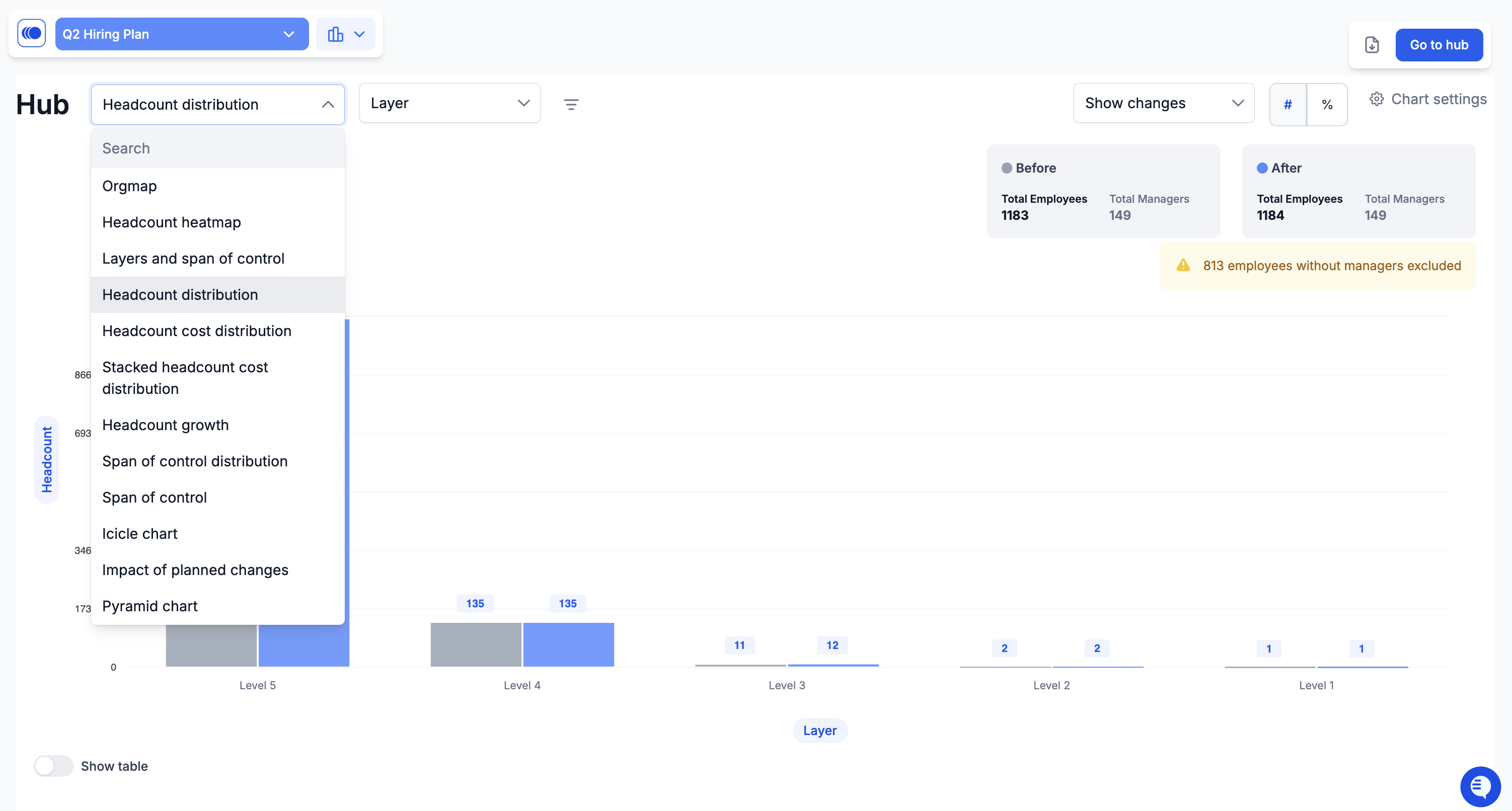Click the Chart settings gear icon

click(x=1376, y=99)
